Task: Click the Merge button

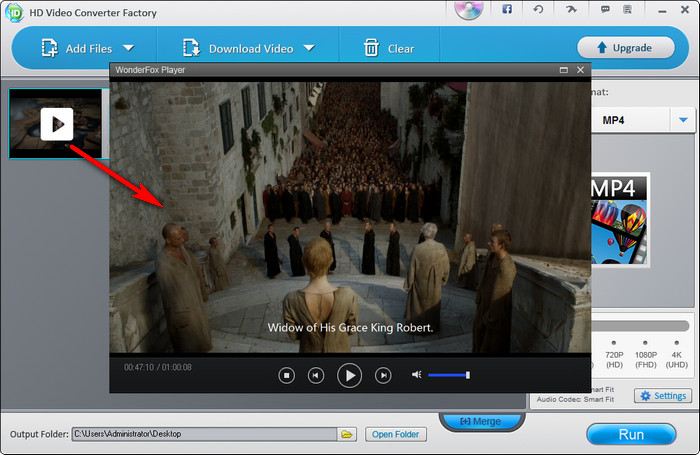Action: [480, 422]
